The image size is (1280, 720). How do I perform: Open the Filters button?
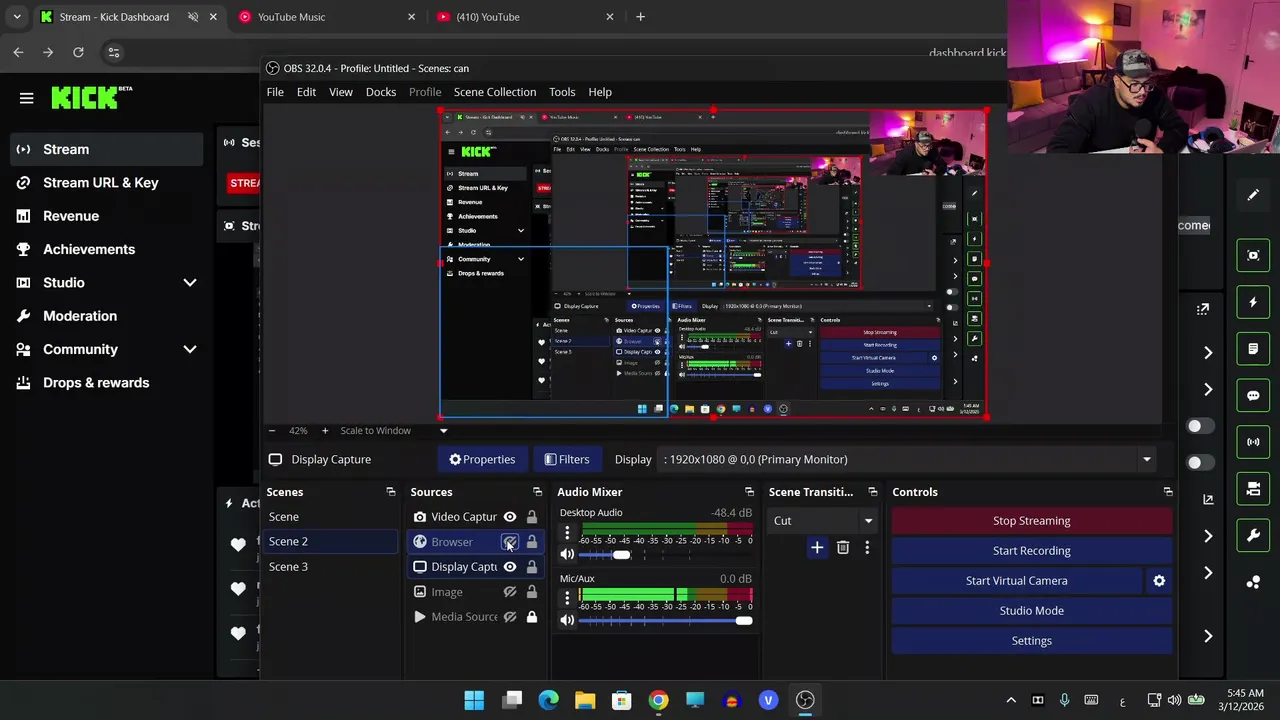click(x=567, y=459)
